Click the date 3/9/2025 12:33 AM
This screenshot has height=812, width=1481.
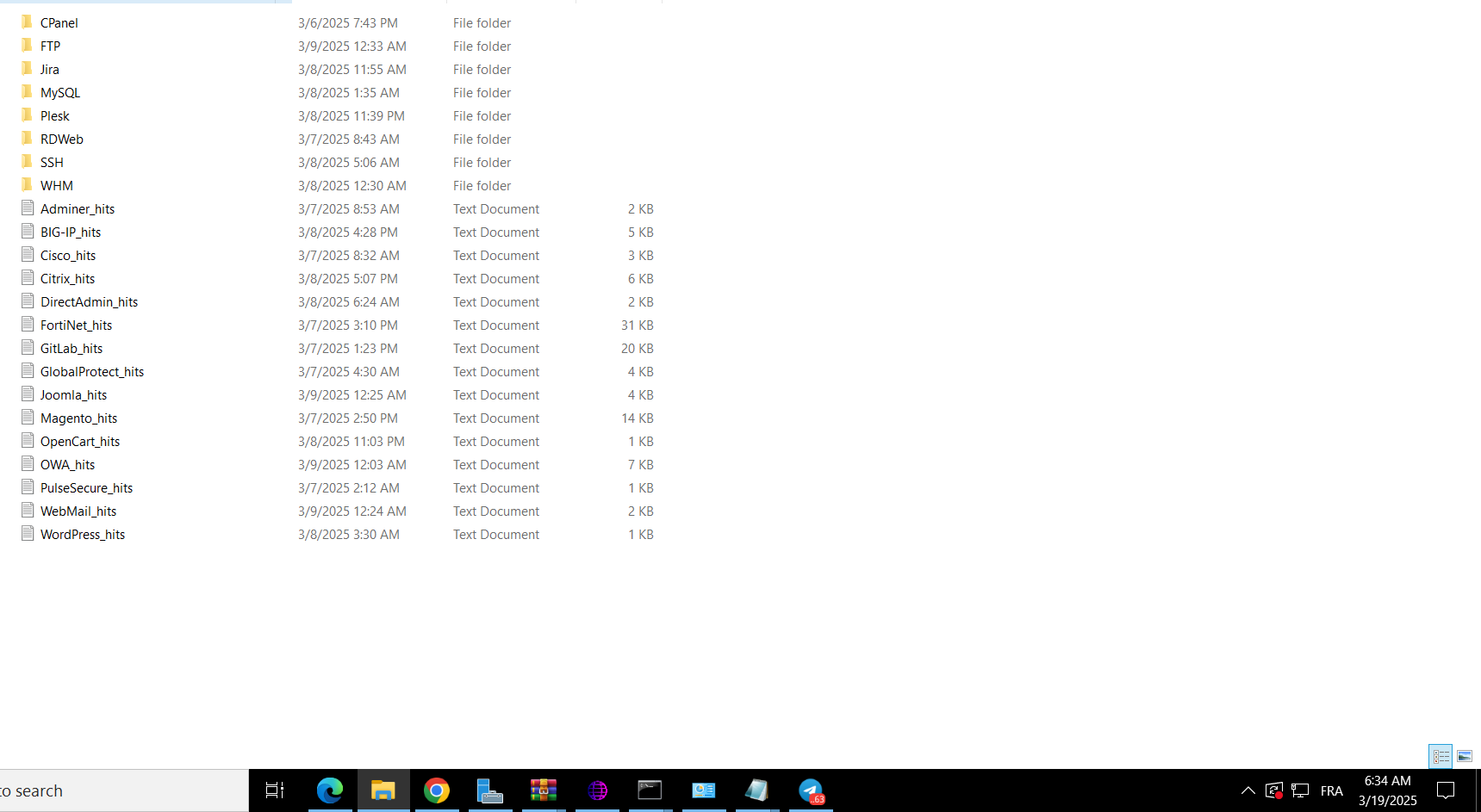[352, 46]
